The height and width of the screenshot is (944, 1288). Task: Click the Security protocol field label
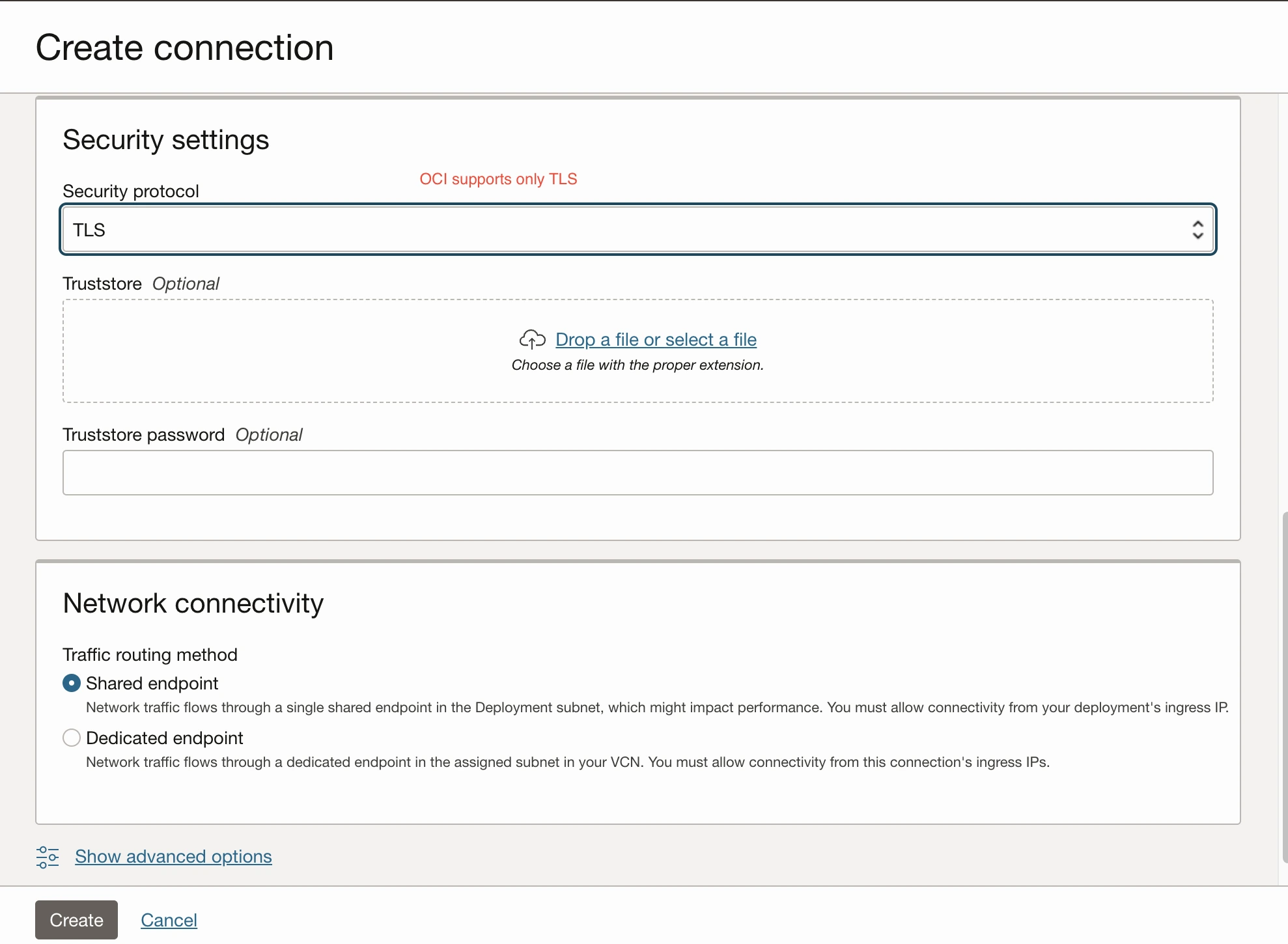coord(130,191)
